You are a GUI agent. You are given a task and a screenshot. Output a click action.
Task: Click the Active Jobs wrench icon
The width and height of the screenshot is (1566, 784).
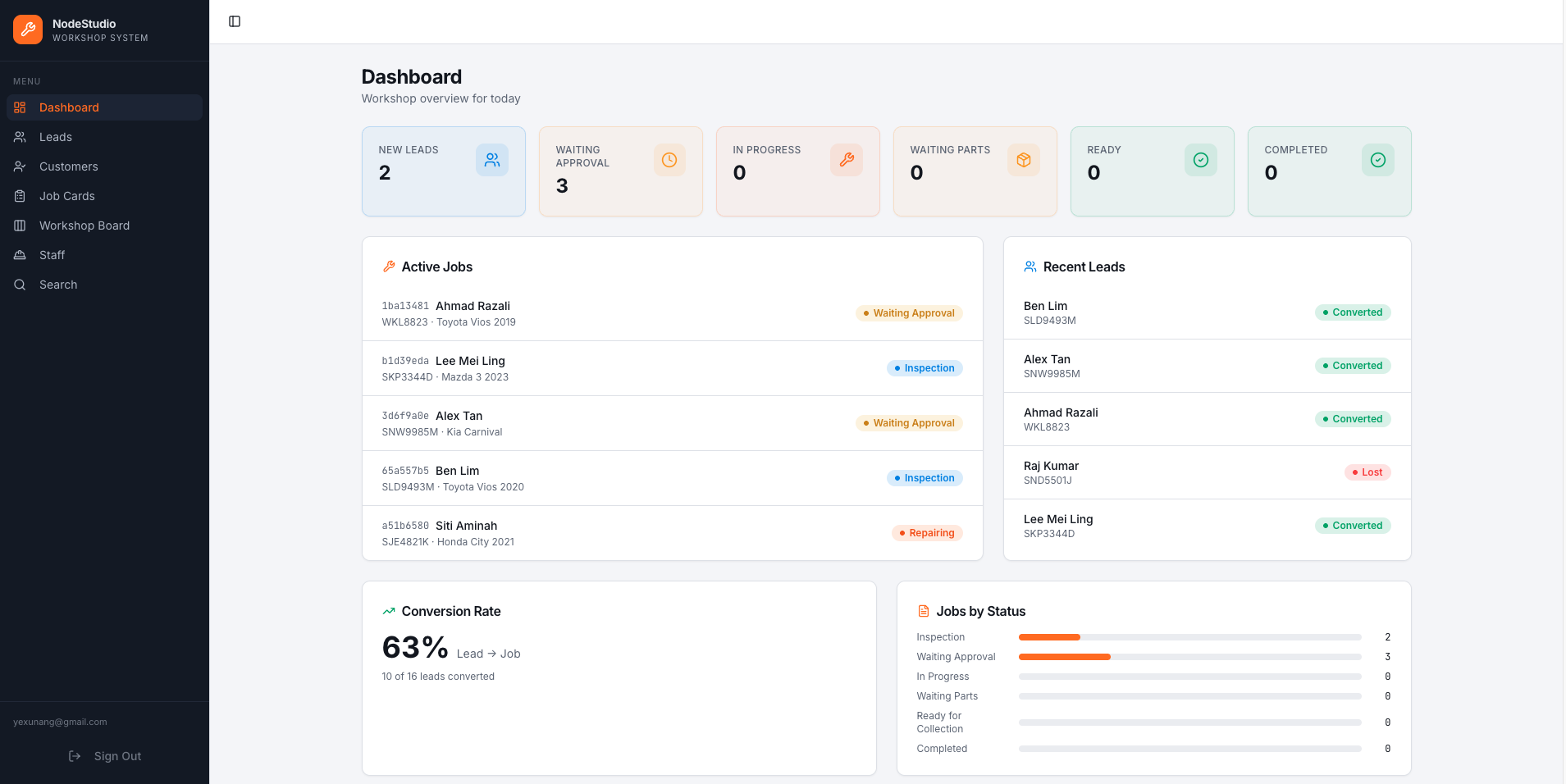(x=389, y=267)
